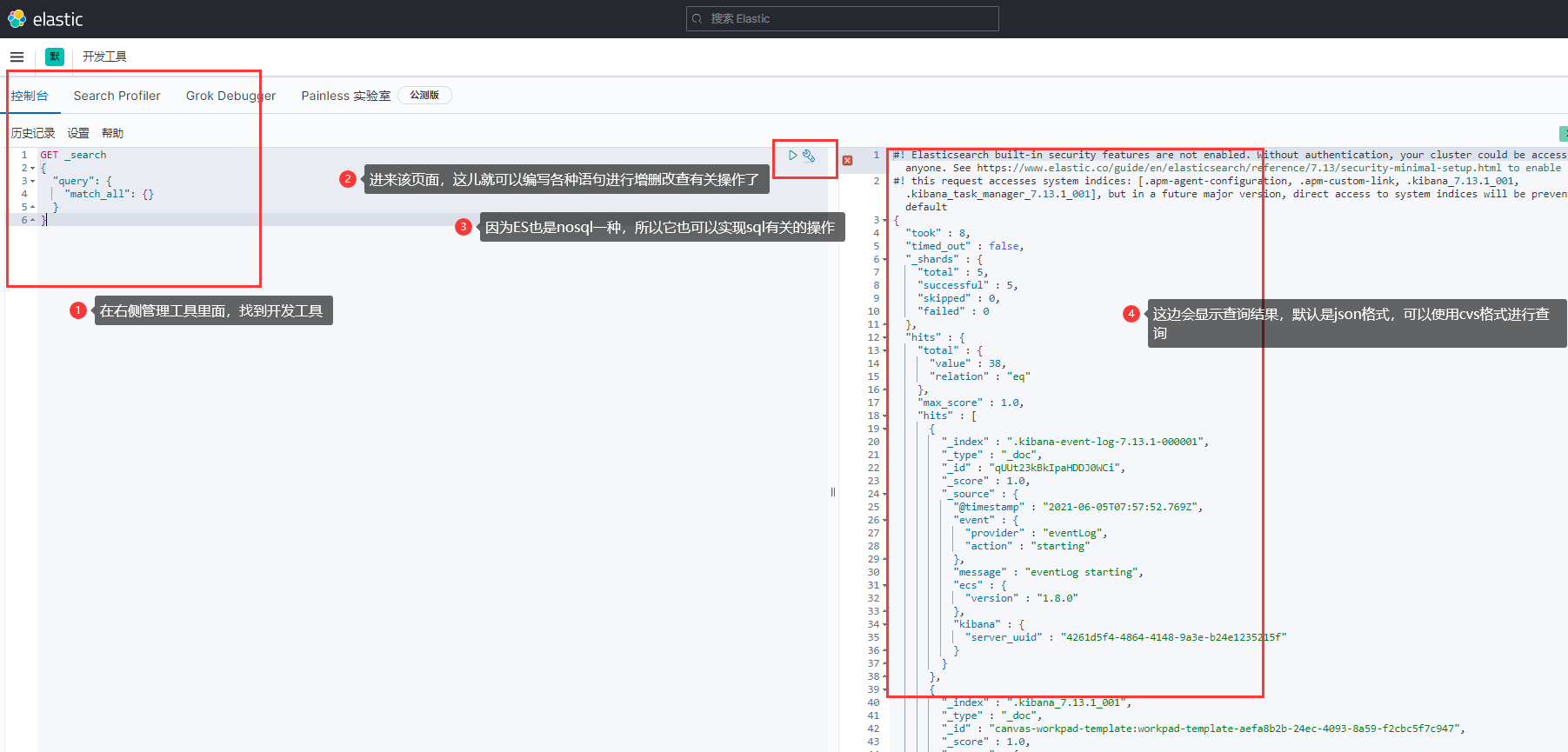Click the editor panel resizer handle
The width and height of the screenshot is (1568, 752).
click(833, 492)
